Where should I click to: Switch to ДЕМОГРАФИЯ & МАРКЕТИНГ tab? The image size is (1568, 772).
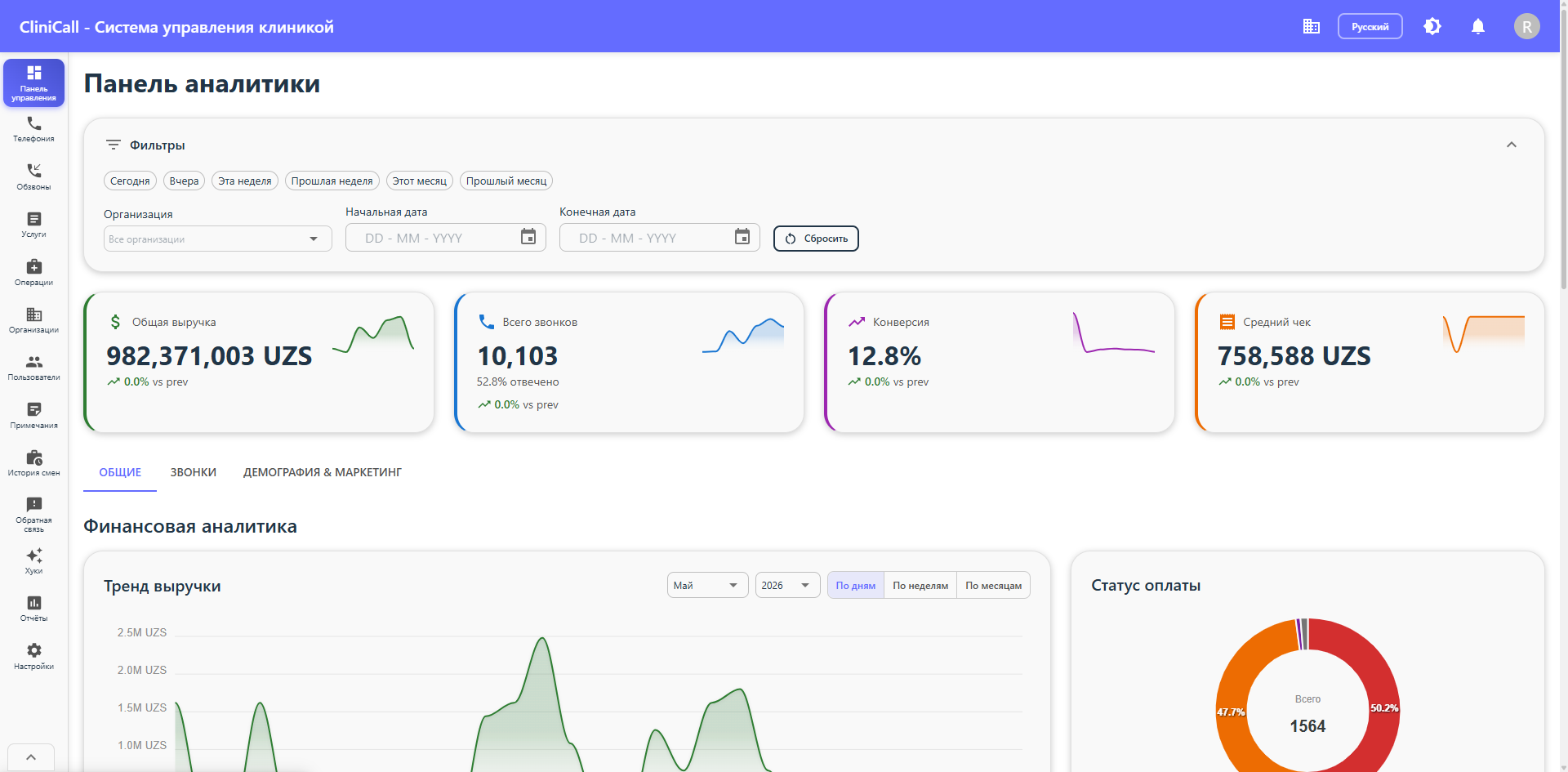coord(323,472)
